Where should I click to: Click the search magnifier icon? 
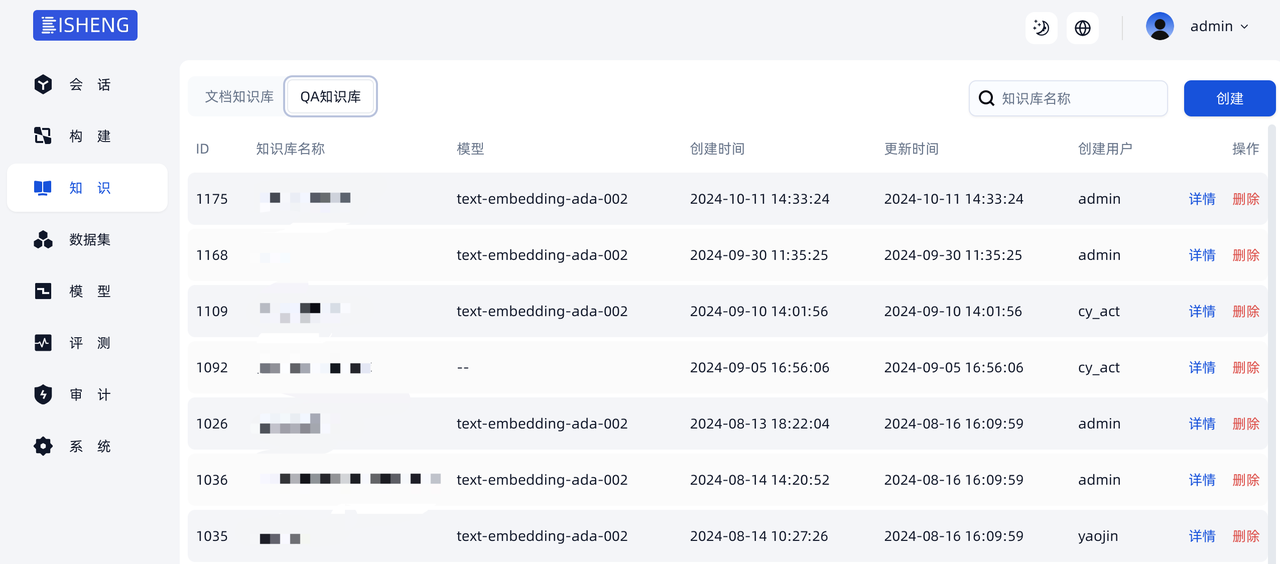(x=986, y=98)
